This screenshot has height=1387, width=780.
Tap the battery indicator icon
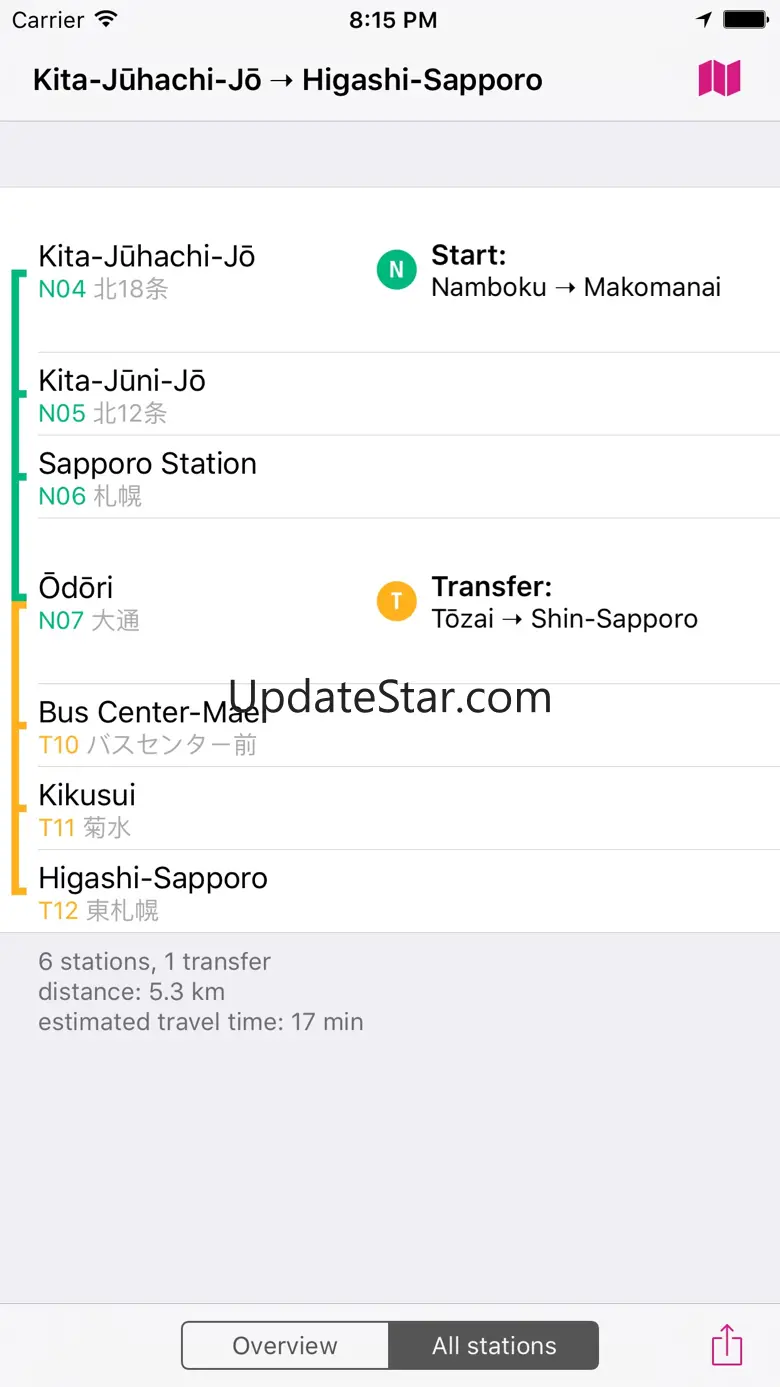[x=745, y=20]
